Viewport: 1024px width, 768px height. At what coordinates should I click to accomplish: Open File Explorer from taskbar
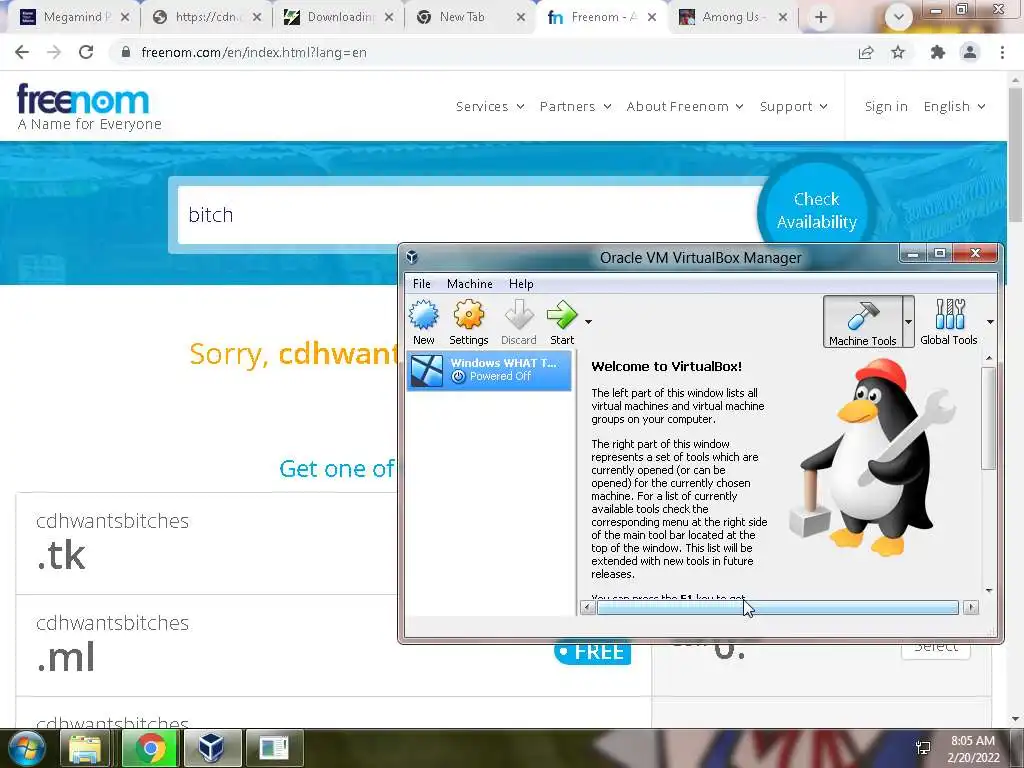click(x=84, y=748)
